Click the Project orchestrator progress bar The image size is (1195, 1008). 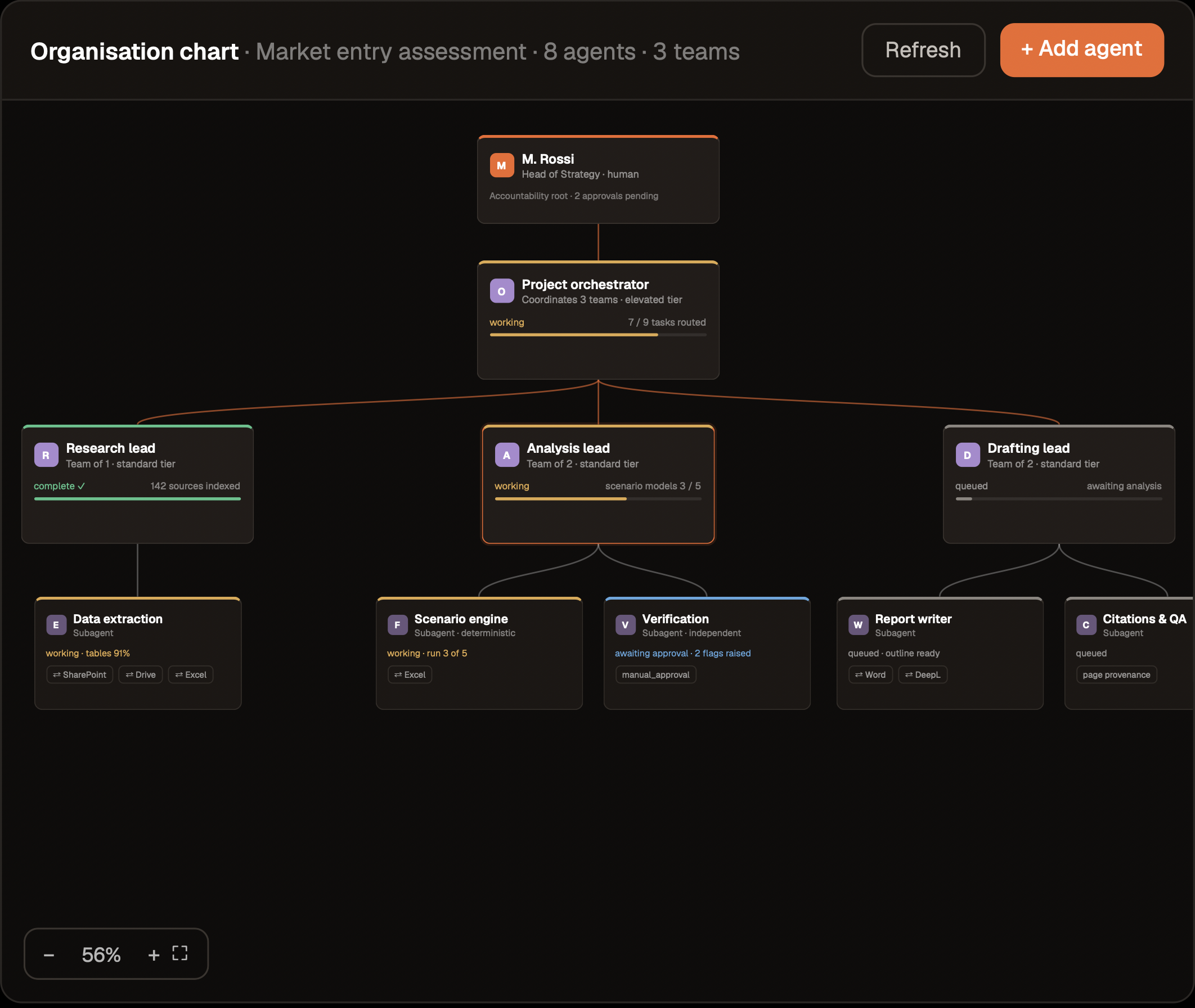(598, 335)
